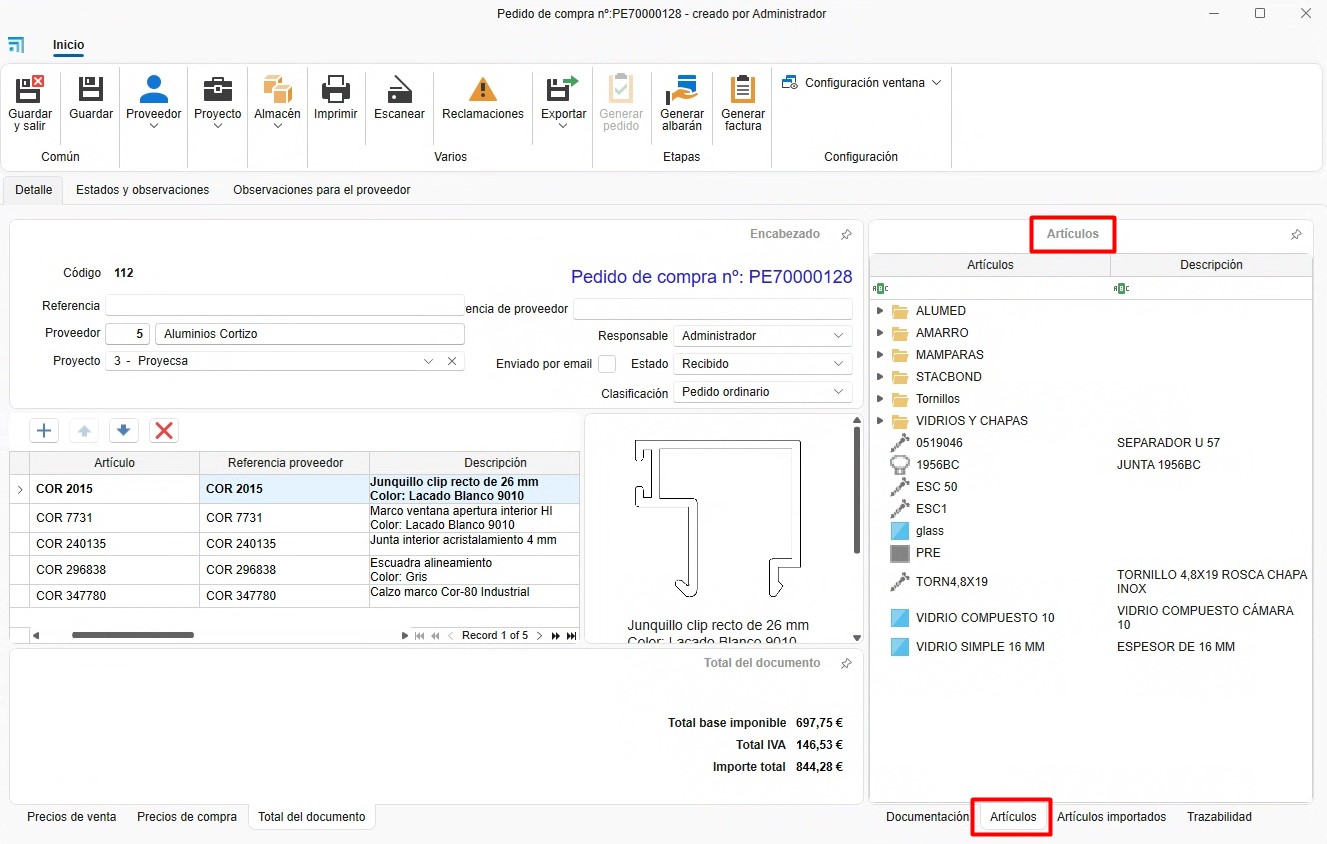The width and height of the screenshot is (1327, 844).
Task: Click the profile drawing preview image
Action: pos(718,519)
